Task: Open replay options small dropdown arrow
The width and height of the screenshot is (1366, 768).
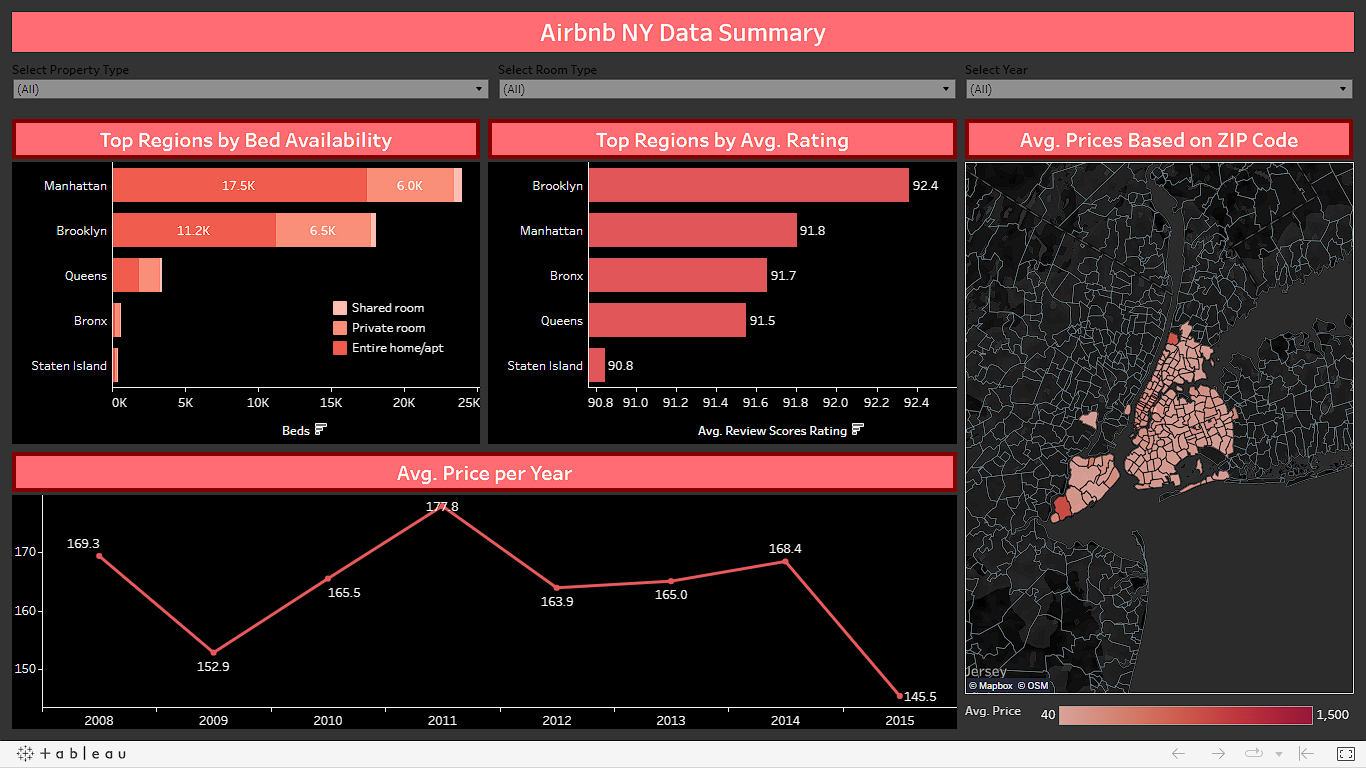Action: 1278,754
